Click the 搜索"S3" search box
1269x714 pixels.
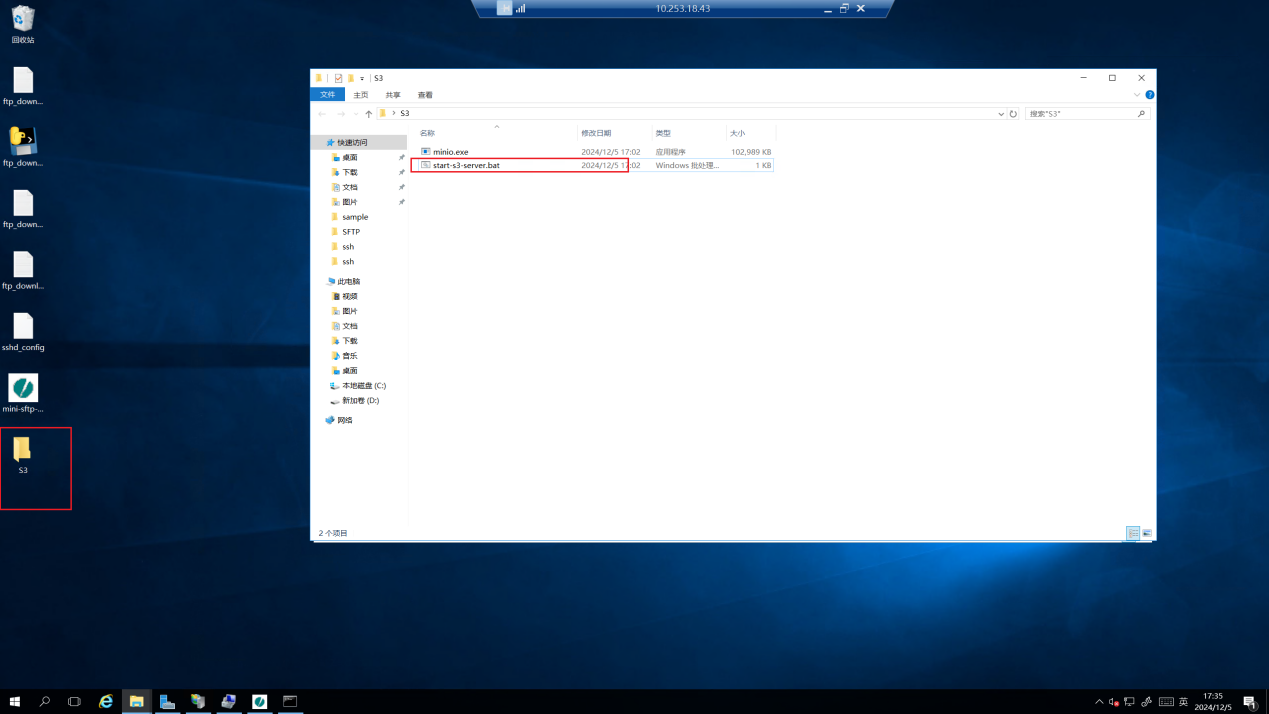click(1086, 114)
